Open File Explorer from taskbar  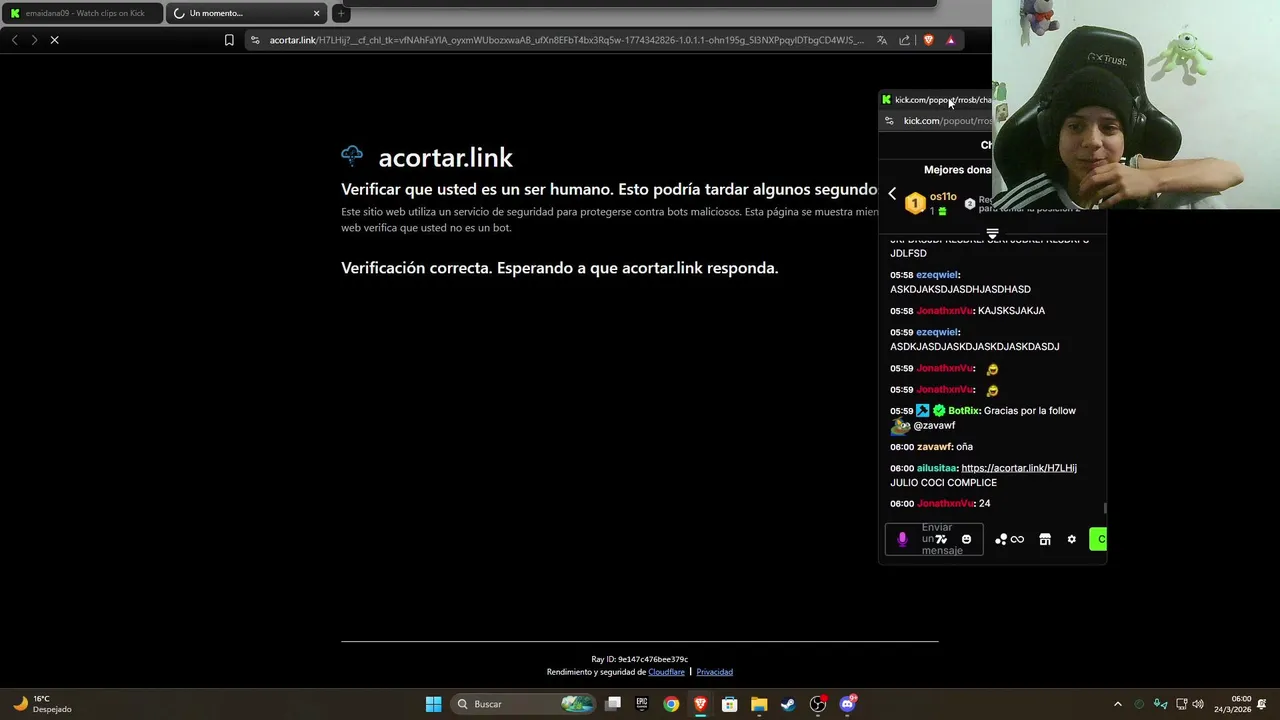(759, 704)
